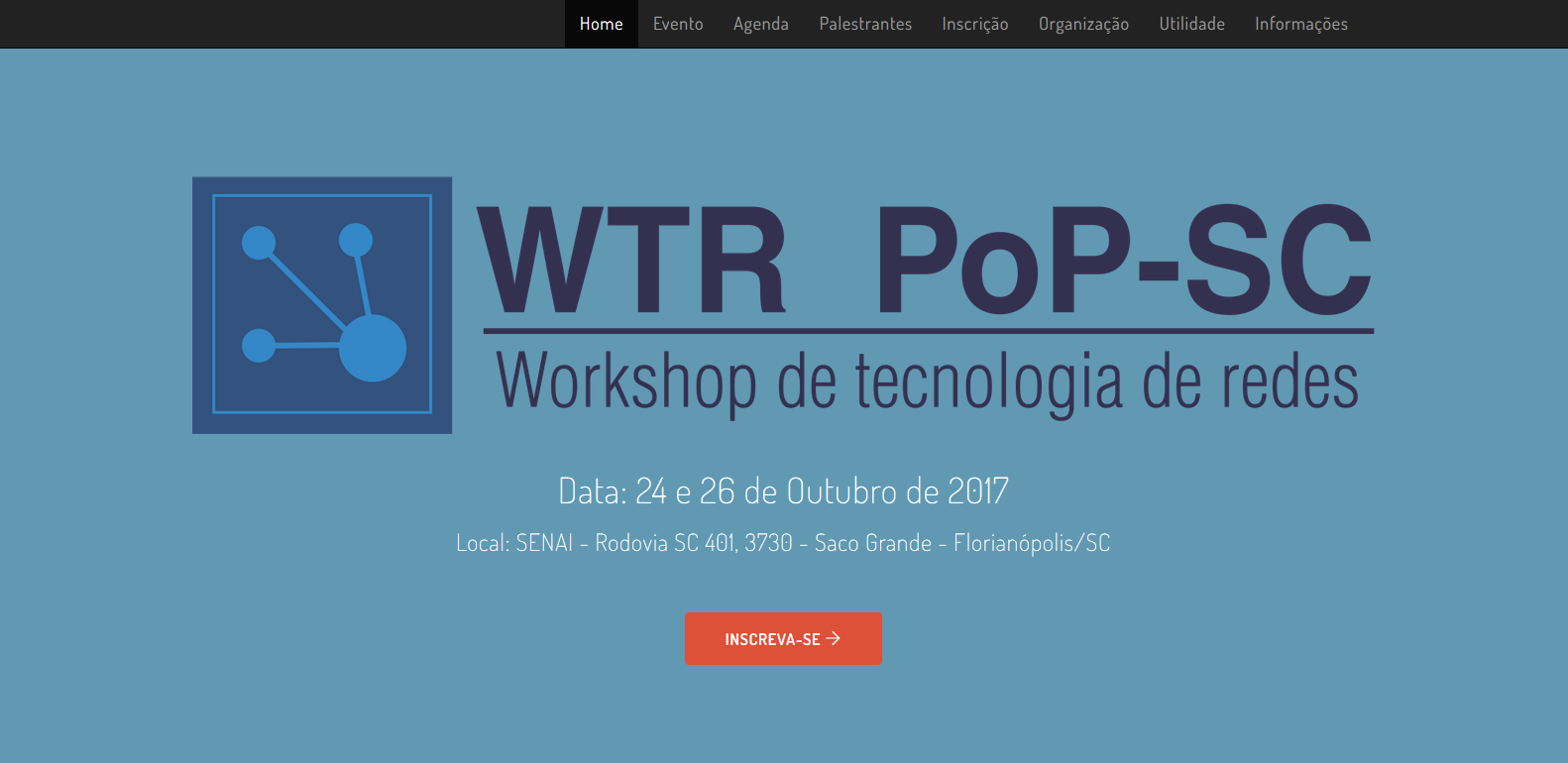Click the SENAI venue address line
The width and height of the screenshot is (1568, 763).
(783, 543)
